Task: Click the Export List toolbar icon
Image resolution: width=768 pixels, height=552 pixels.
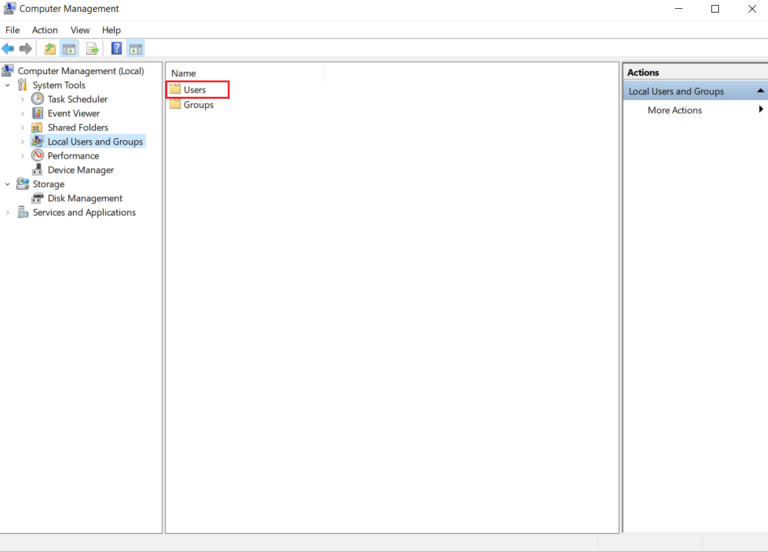Action: 92,48
